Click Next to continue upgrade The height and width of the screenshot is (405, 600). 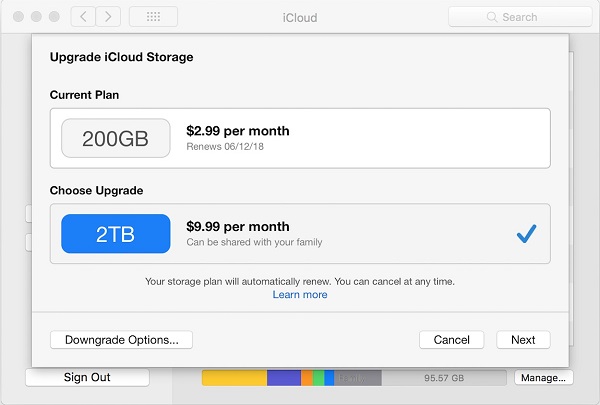[x=523, y=340]
